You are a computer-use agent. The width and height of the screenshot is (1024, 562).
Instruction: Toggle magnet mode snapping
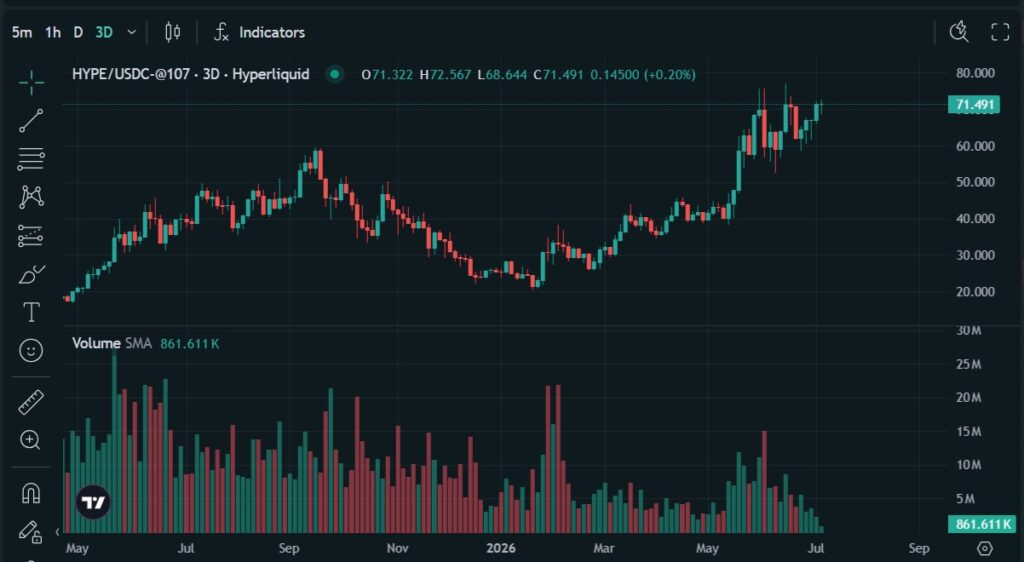[31, 493]
